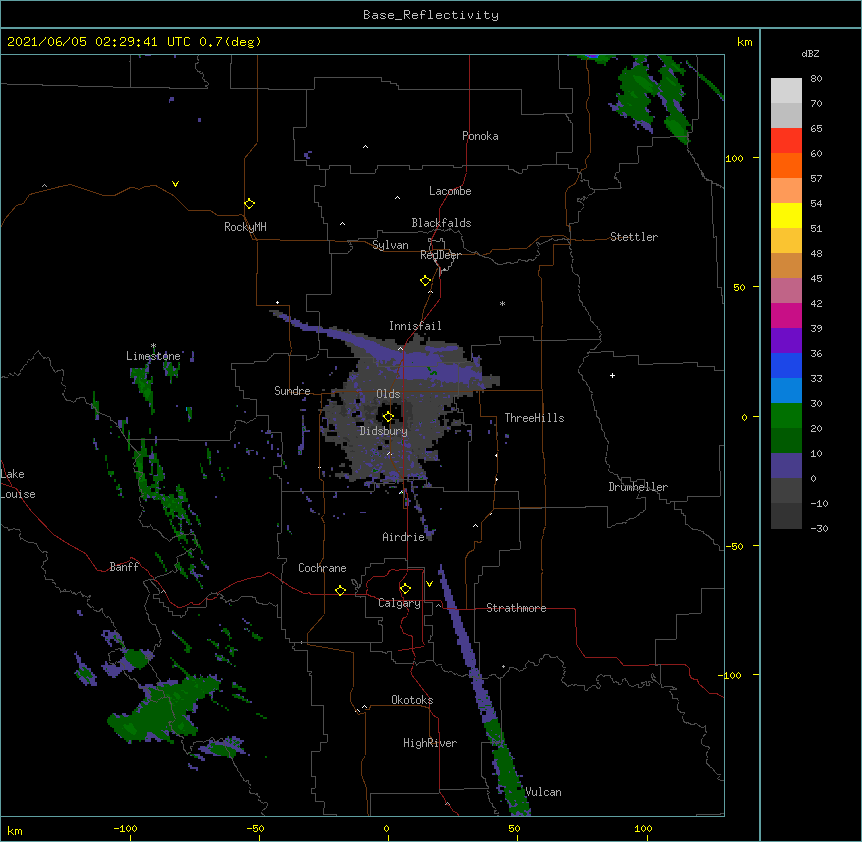
Task: Click the Banff label
Action: pos(124,567)
